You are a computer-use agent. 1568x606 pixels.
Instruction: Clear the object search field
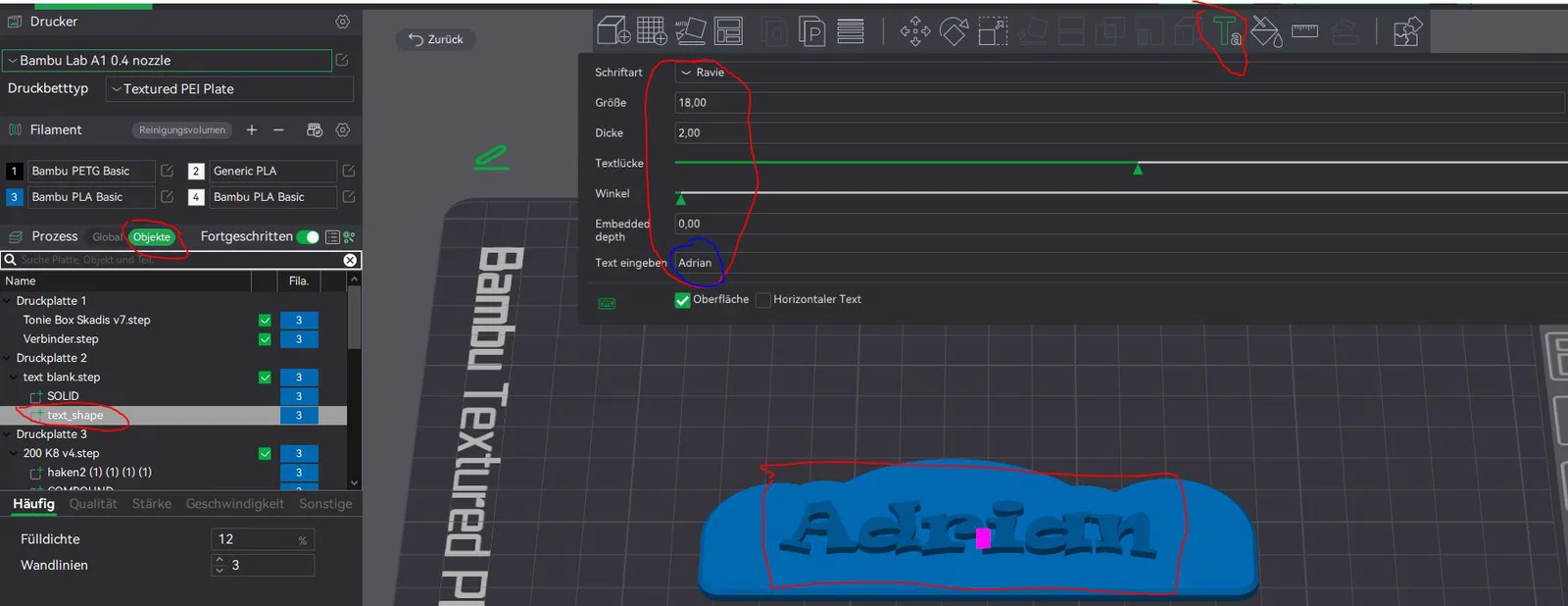coord(350,260)
